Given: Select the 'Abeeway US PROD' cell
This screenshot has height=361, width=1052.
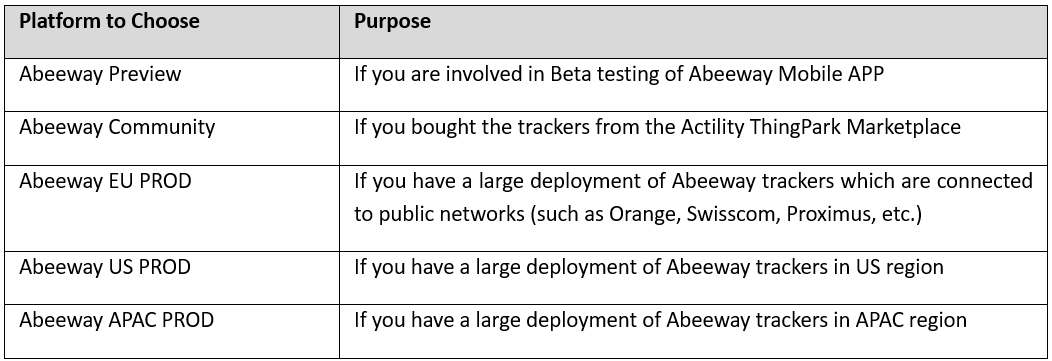Looking at the screenshot, I should point(172,278).
